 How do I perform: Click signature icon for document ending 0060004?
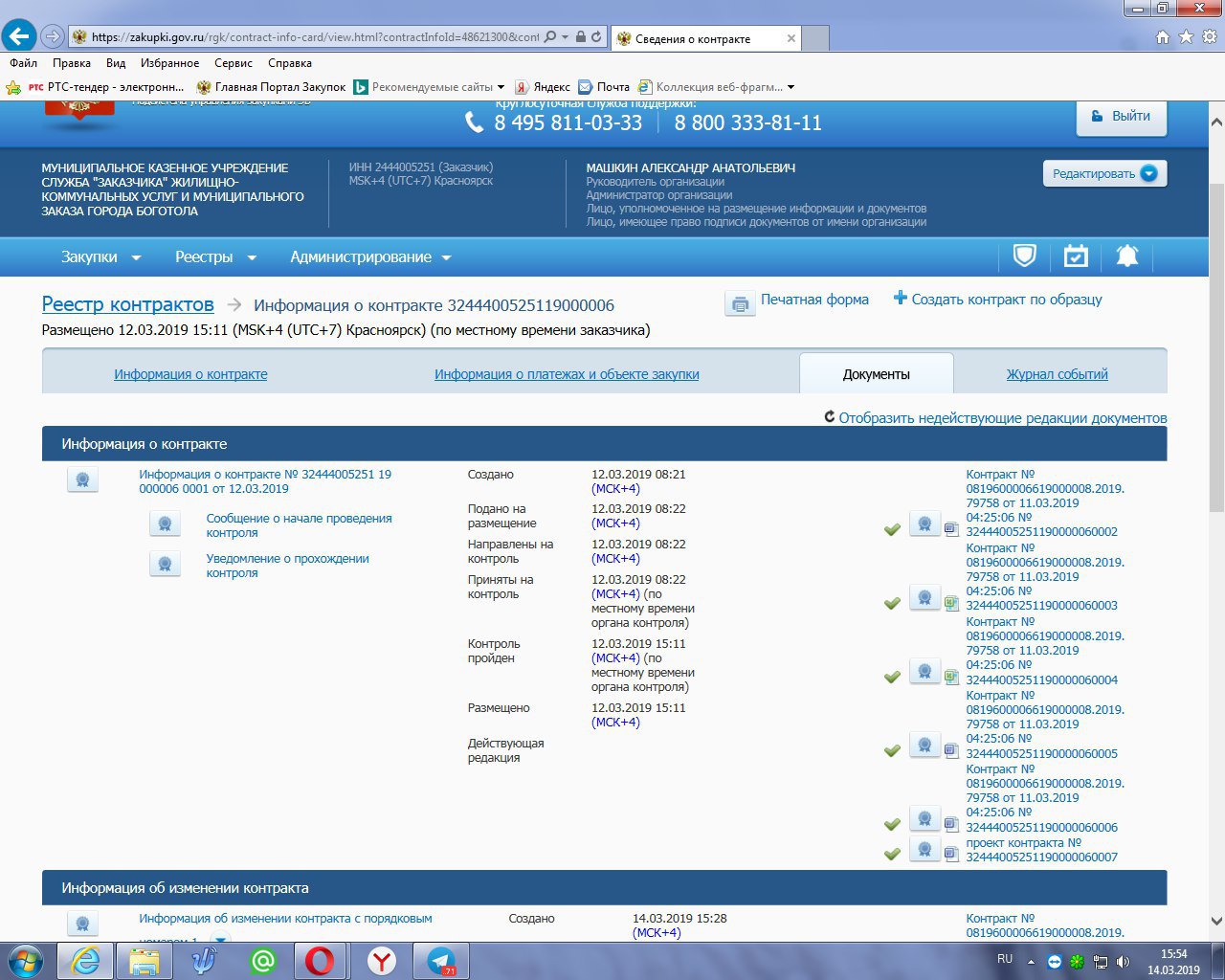[x=924, y=672]
